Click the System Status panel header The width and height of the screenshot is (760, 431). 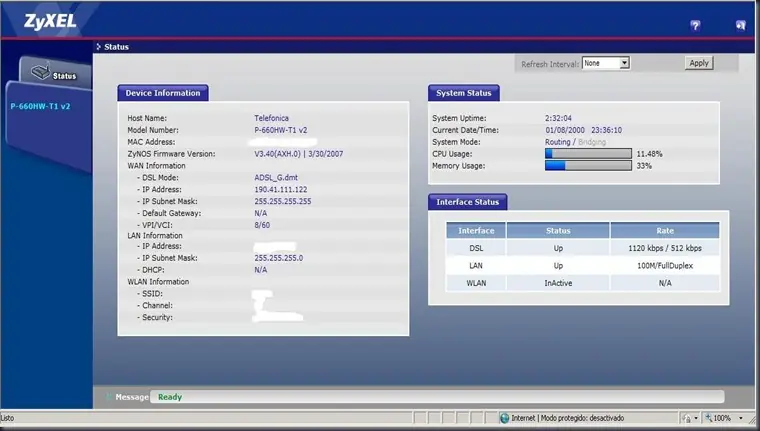click(464, 93)
